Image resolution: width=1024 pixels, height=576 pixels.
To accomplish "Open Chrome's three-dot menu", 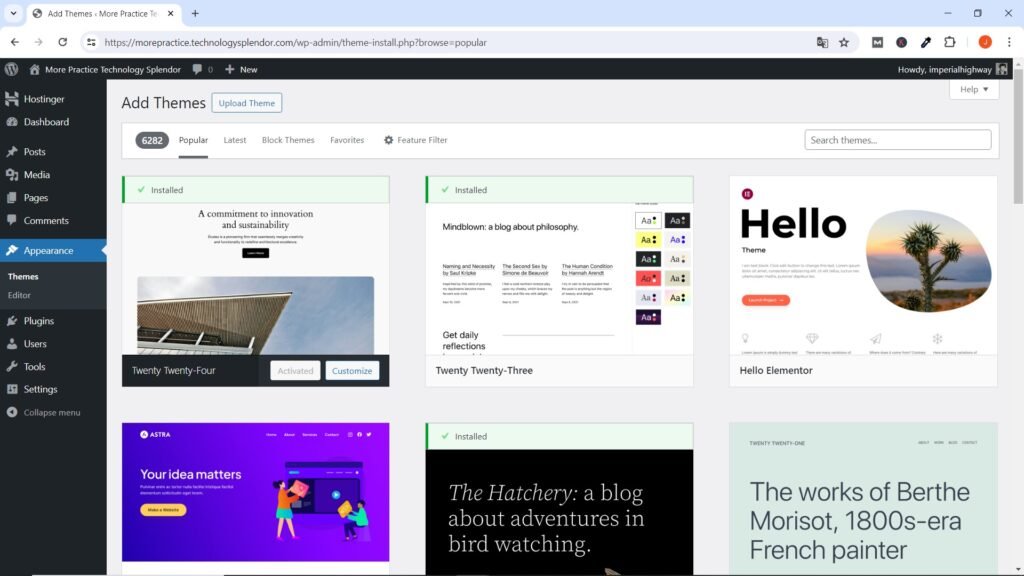I will 1007,43.
